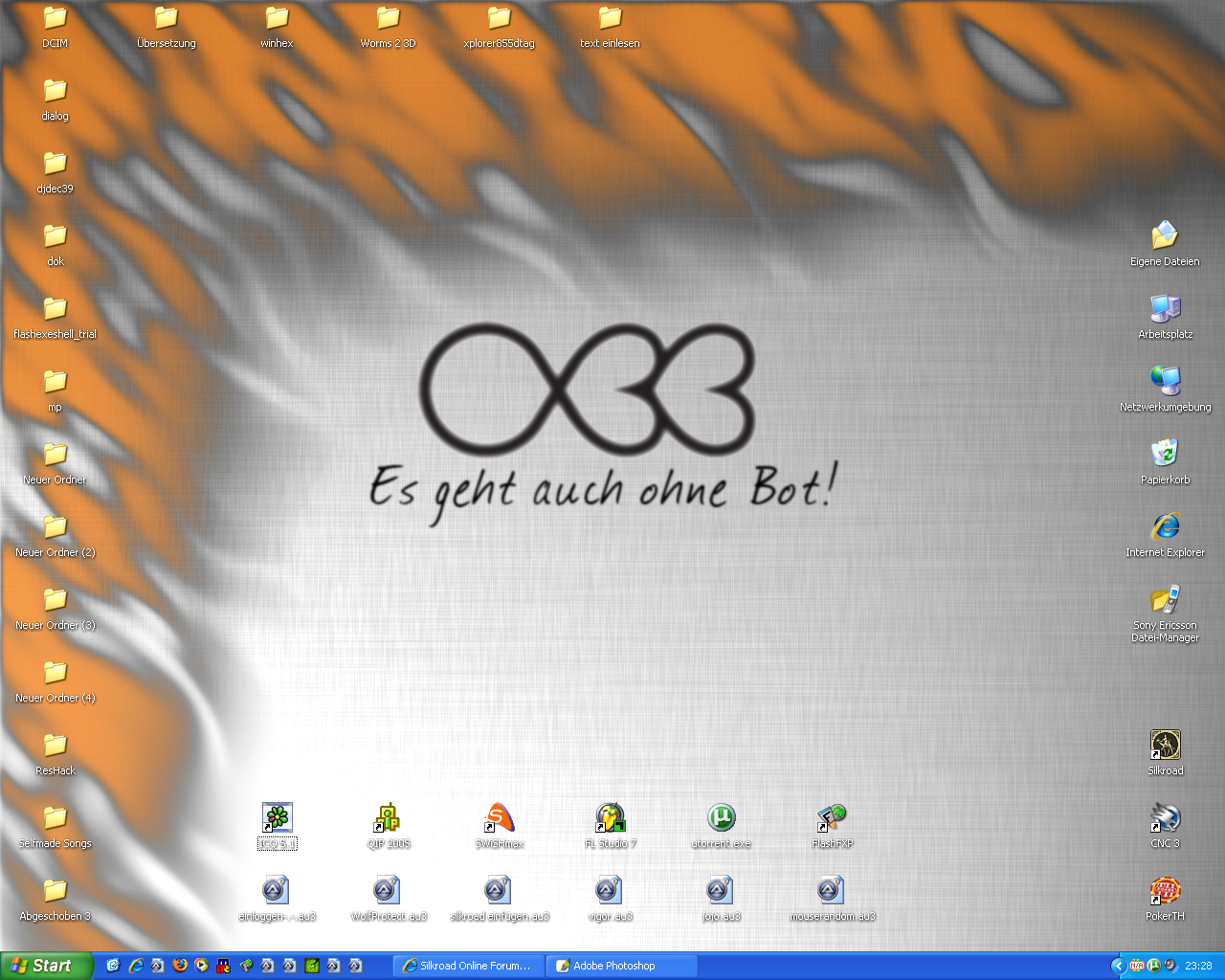
Task: Select the Papierkorb recycle bin
Action: [1165, 455]
